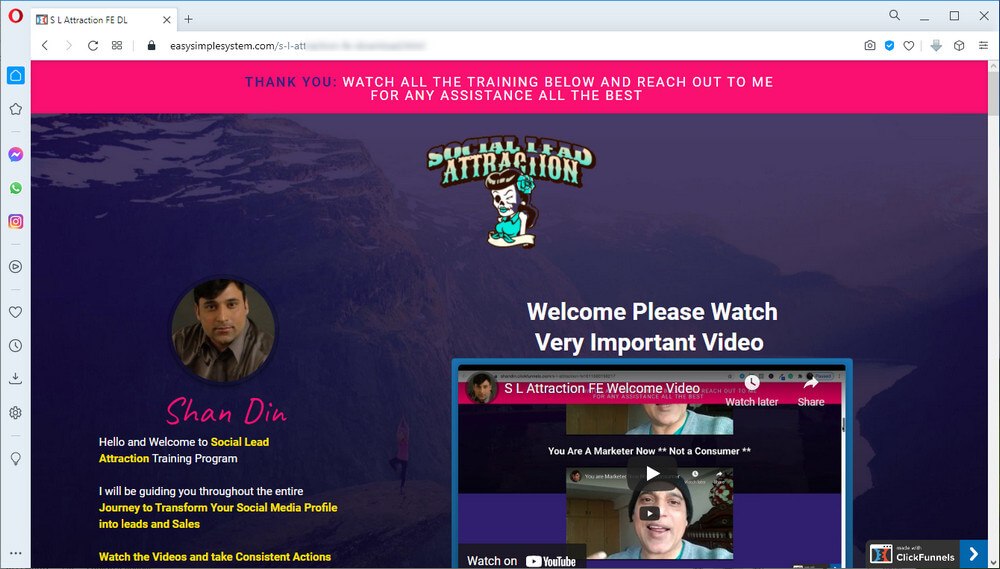Select the S L Attraction FE DL tab
This screenshot has width=1000, height=569.
pos(104,20)
